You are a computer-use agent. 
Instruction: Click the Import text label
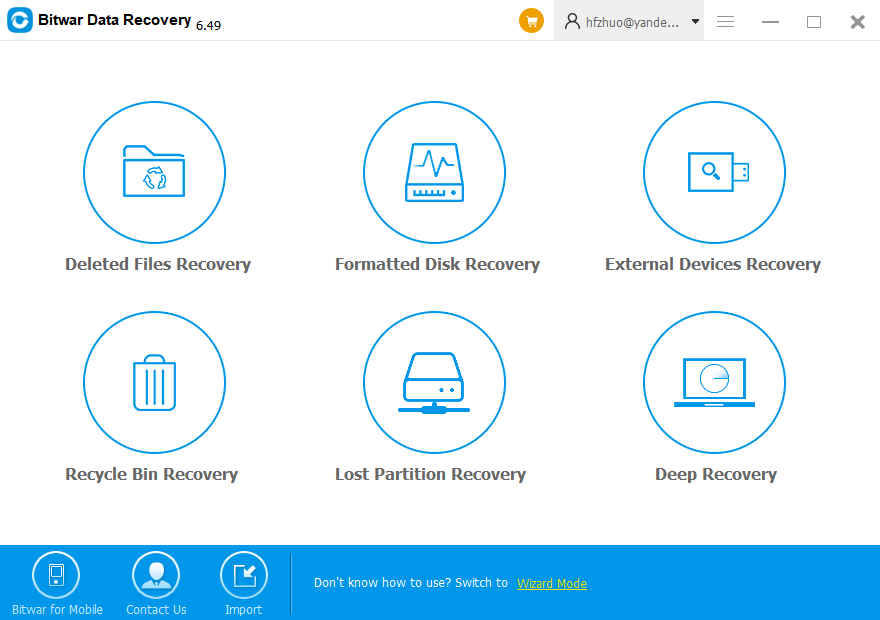pyautogui.click(x=244, y=609)
